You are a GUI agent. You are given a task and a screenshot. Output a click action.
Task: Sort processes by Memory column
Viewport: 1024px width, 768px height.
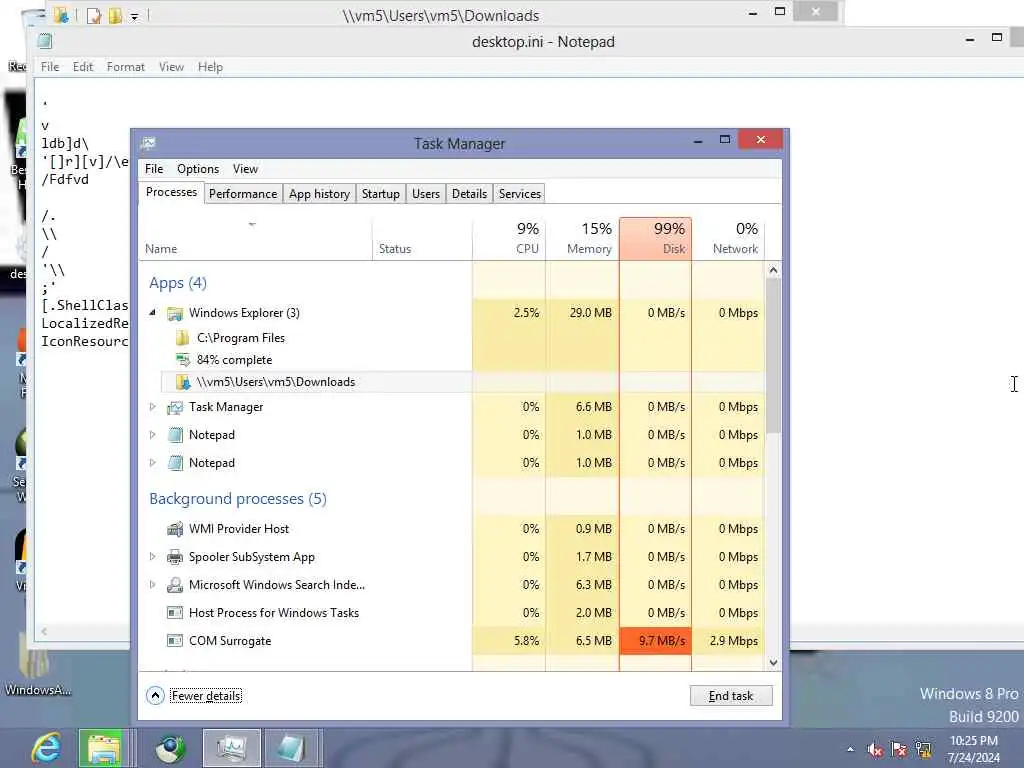point(583,238)
